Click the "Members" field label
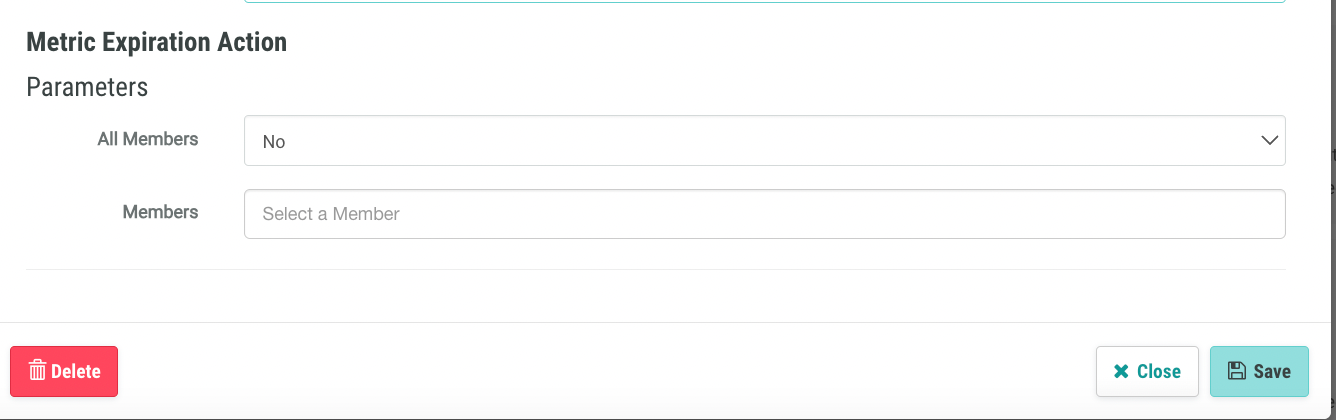The width and height of the screenshot is (1336, 420). pos(160,212)
